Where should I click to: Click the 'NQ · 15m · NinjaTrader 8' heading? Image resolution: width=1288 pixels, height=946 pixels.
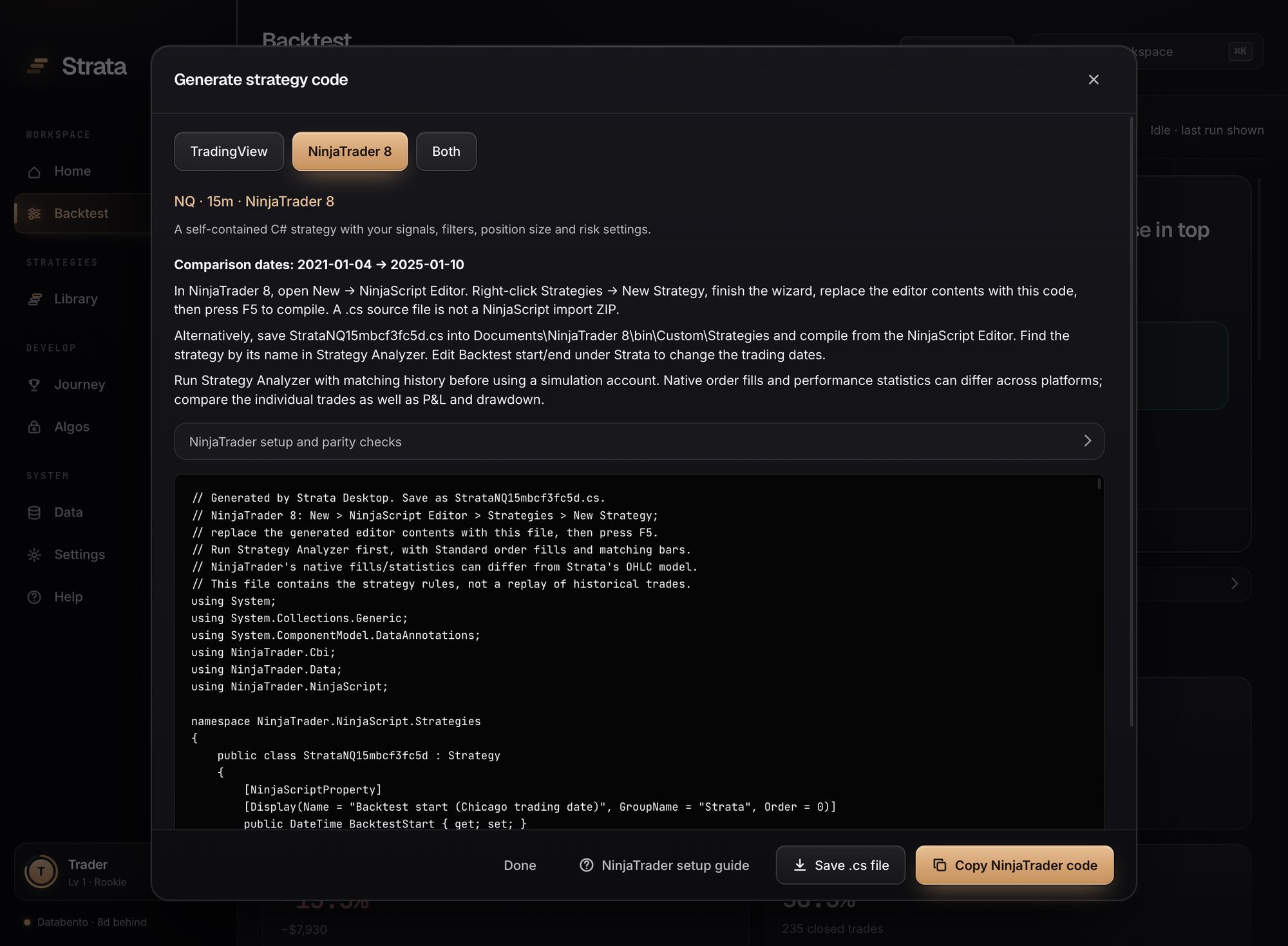(254, 202)
